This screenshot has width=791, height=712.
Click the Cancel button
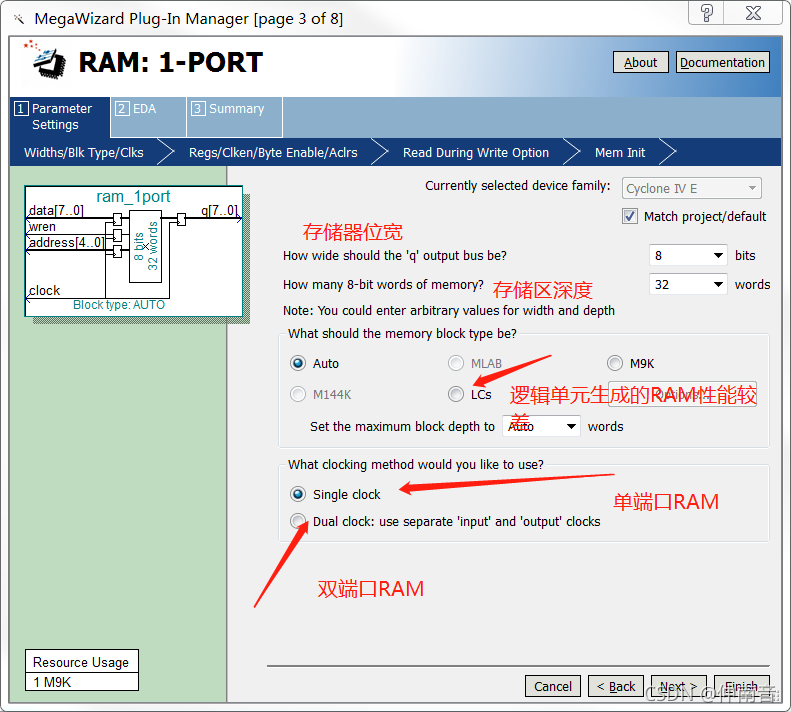pyautogui.click(x=553, y=686)
